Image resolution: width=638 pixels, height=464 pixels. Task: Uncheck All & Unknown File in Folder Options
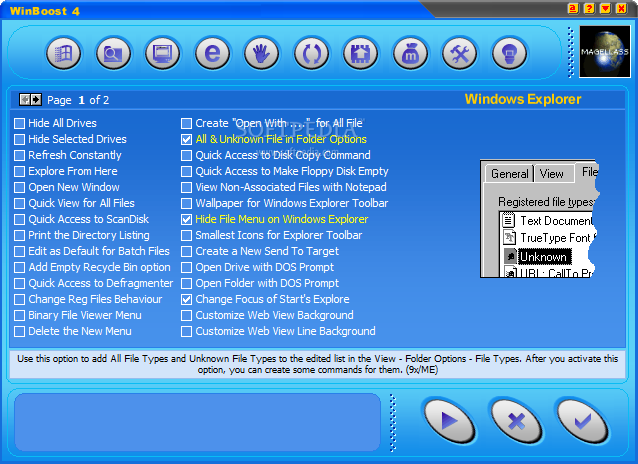coord(186,140)
